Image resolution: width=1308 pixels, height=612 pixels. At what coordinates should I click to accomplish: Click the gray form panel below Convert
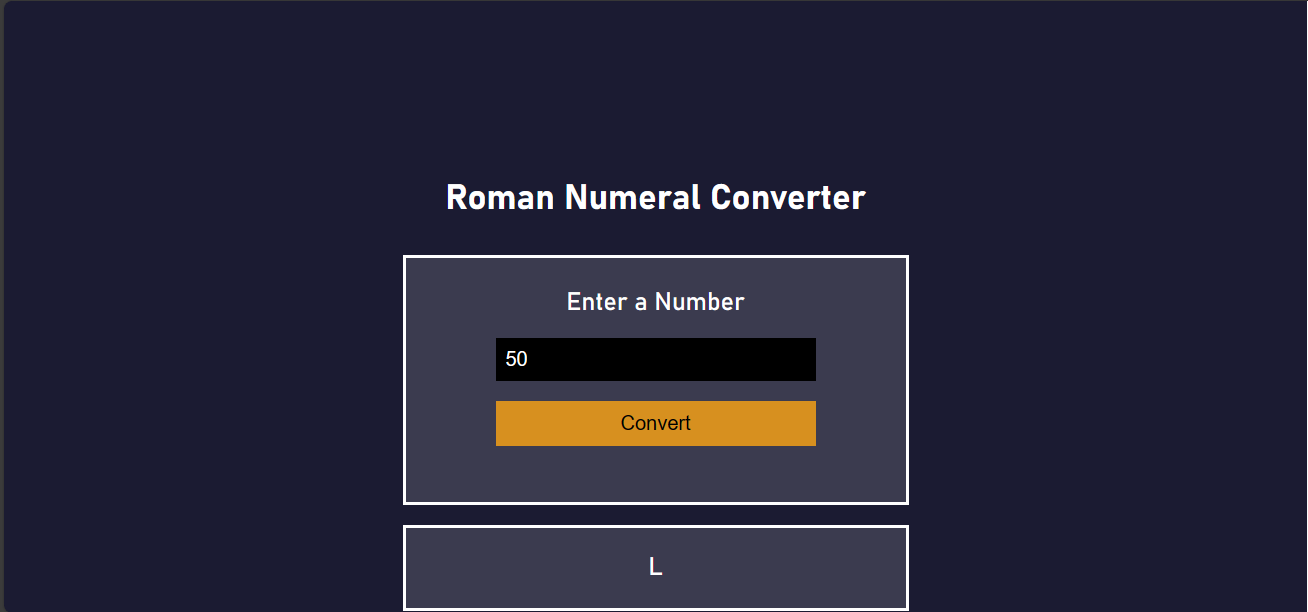tap(656, 474)
